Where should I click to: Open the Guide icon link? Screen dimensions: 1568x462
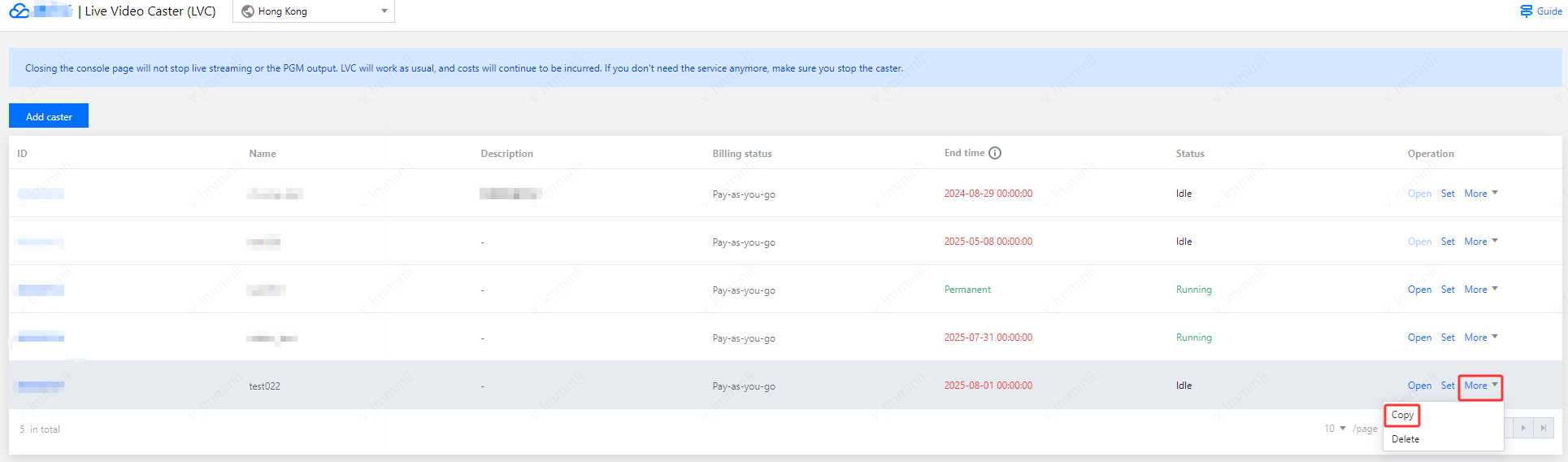pos(1527,11)
